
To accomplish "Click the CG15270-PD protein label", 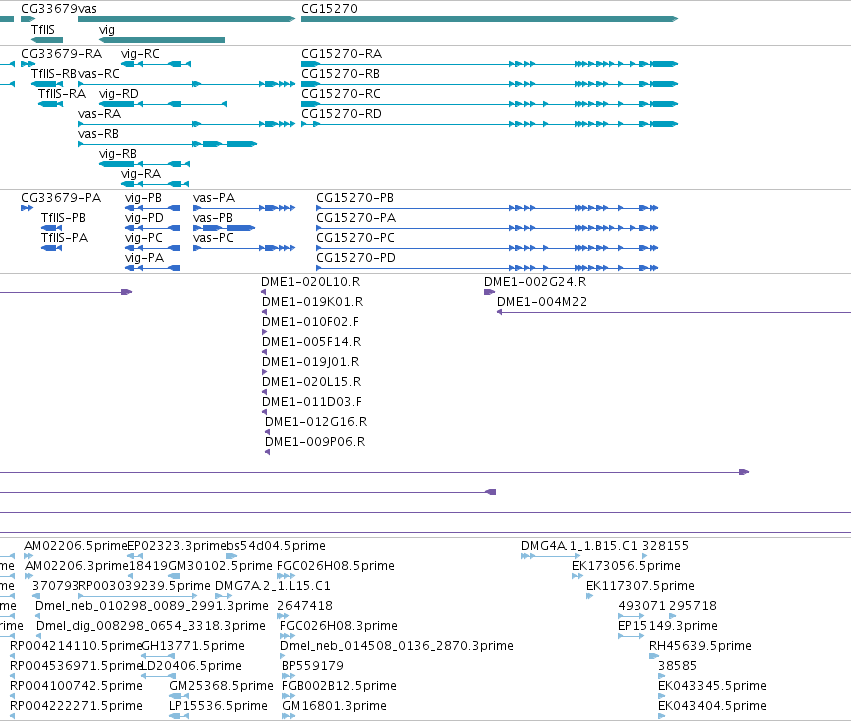I will 356,258.
